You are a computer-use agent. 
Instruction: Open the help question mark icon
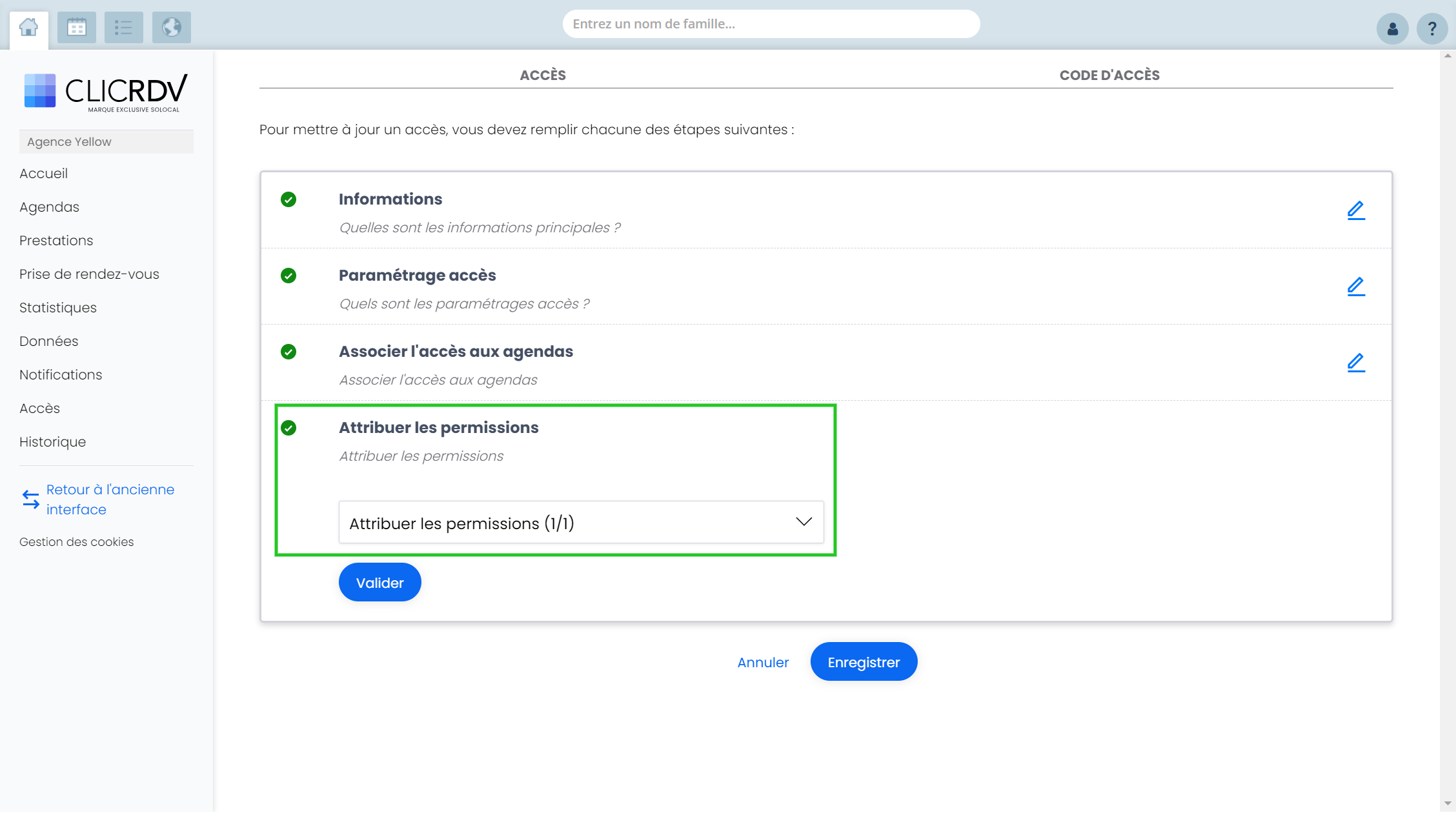[1431, 29]
